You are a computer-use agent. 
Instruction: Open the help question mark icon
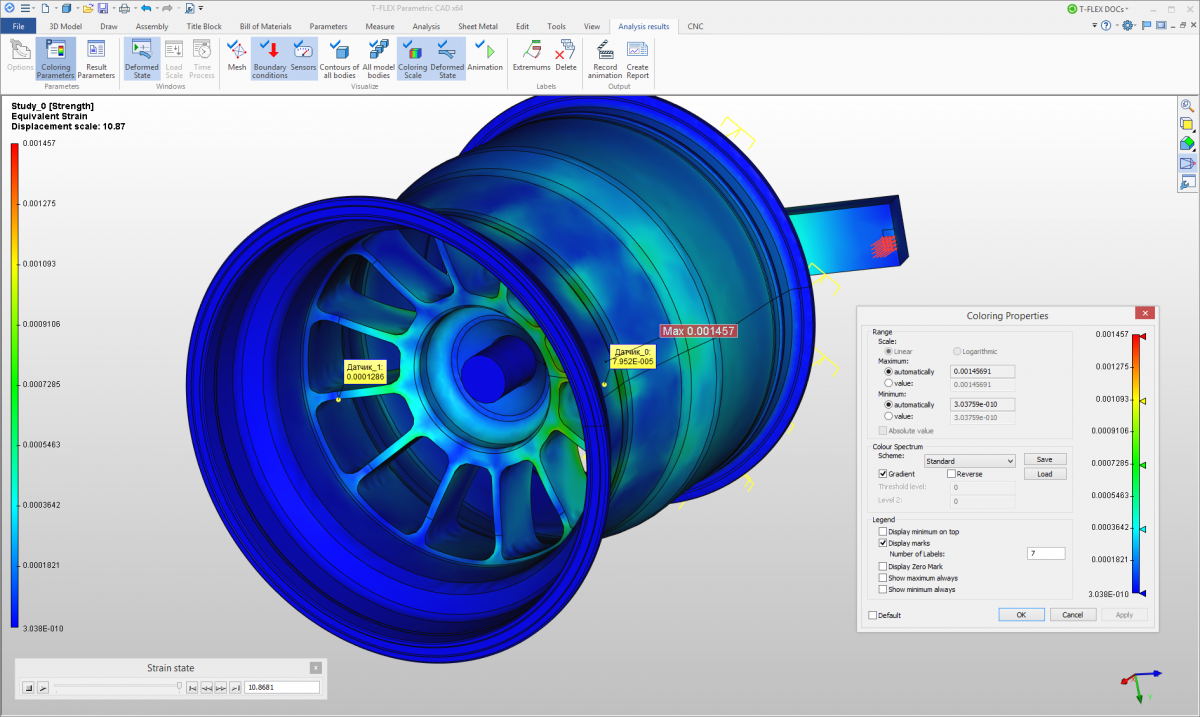coord(1106,26)
